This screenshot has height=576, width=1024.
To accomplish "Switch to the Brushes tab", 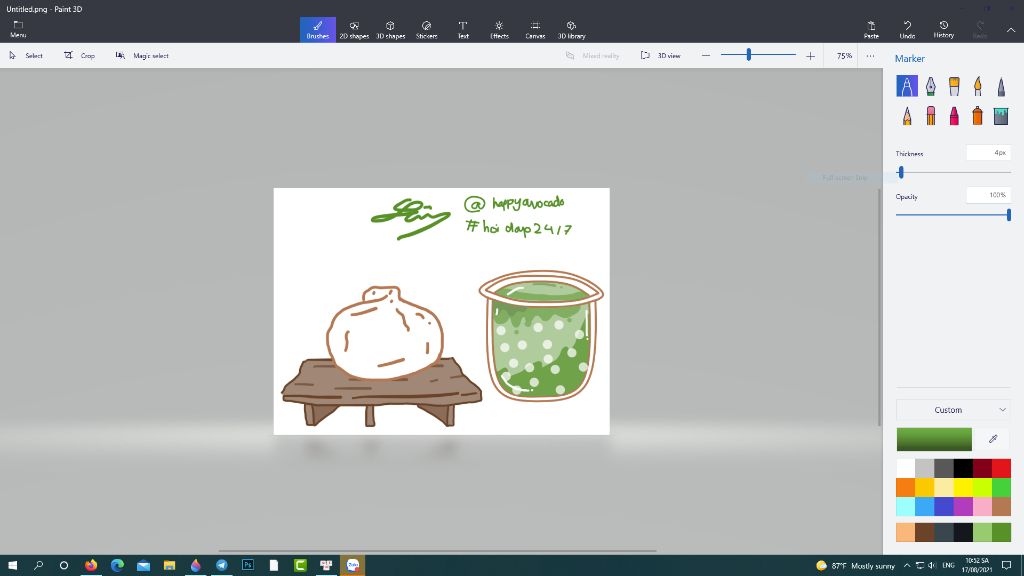I will coord(318,29).
